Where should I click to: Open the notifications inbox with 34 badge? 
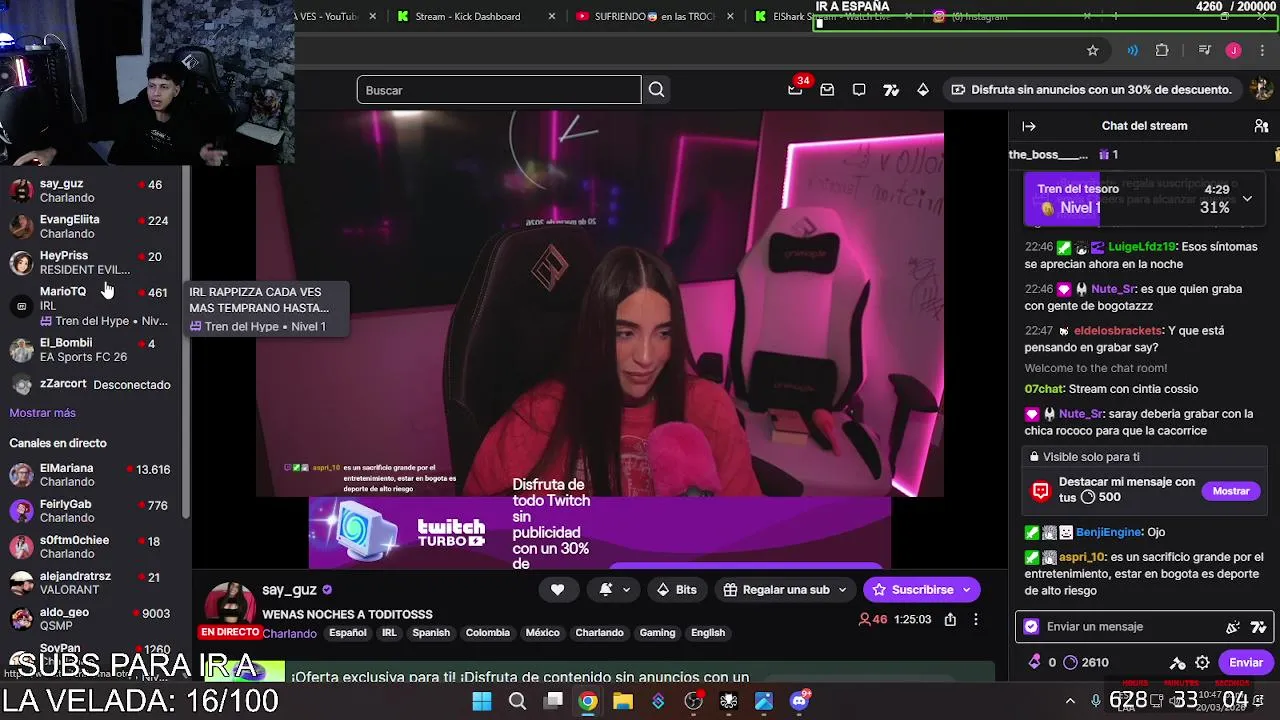coord(795,90)
